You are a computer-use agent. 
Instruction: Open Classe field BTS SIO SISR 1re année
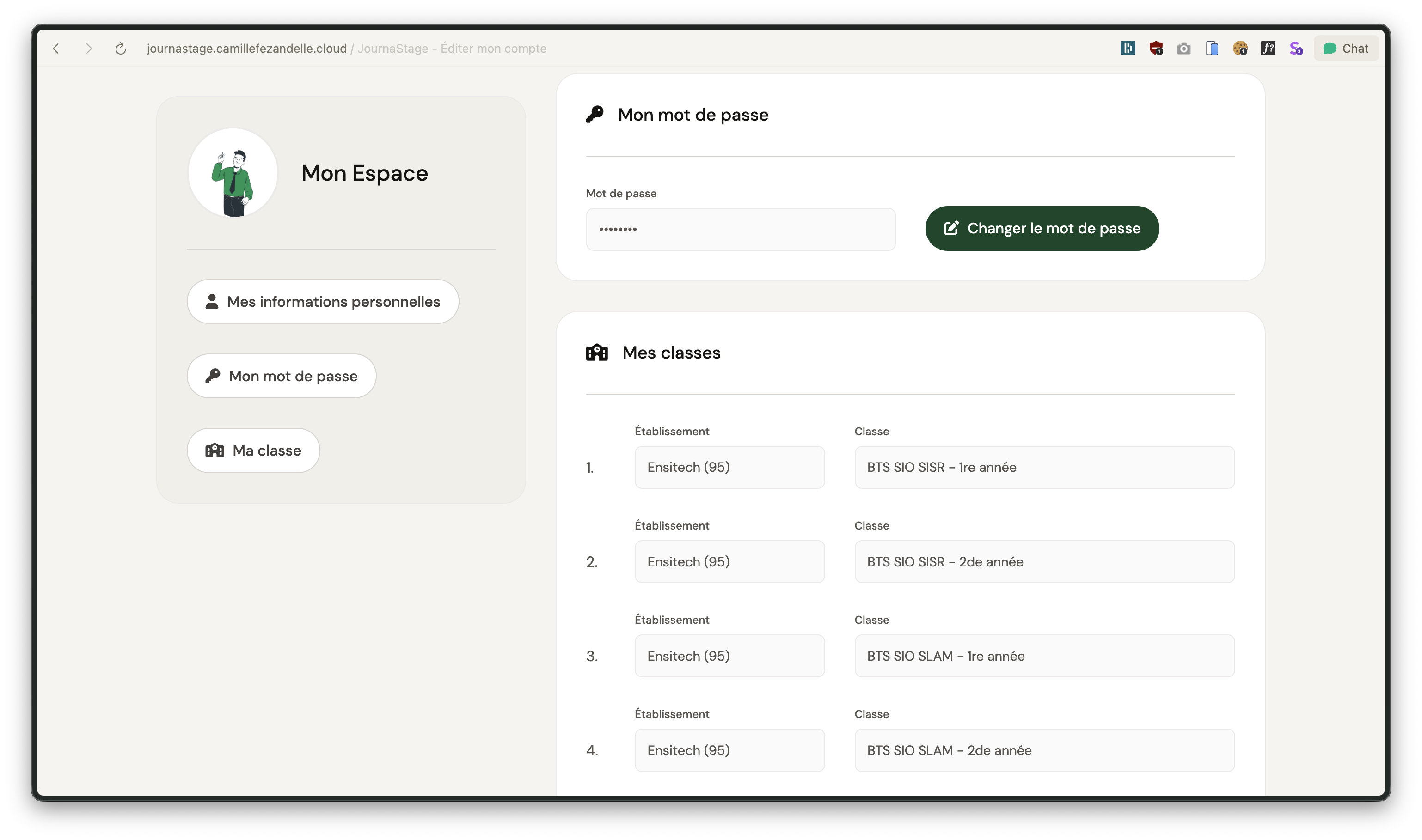(1044, 468)
